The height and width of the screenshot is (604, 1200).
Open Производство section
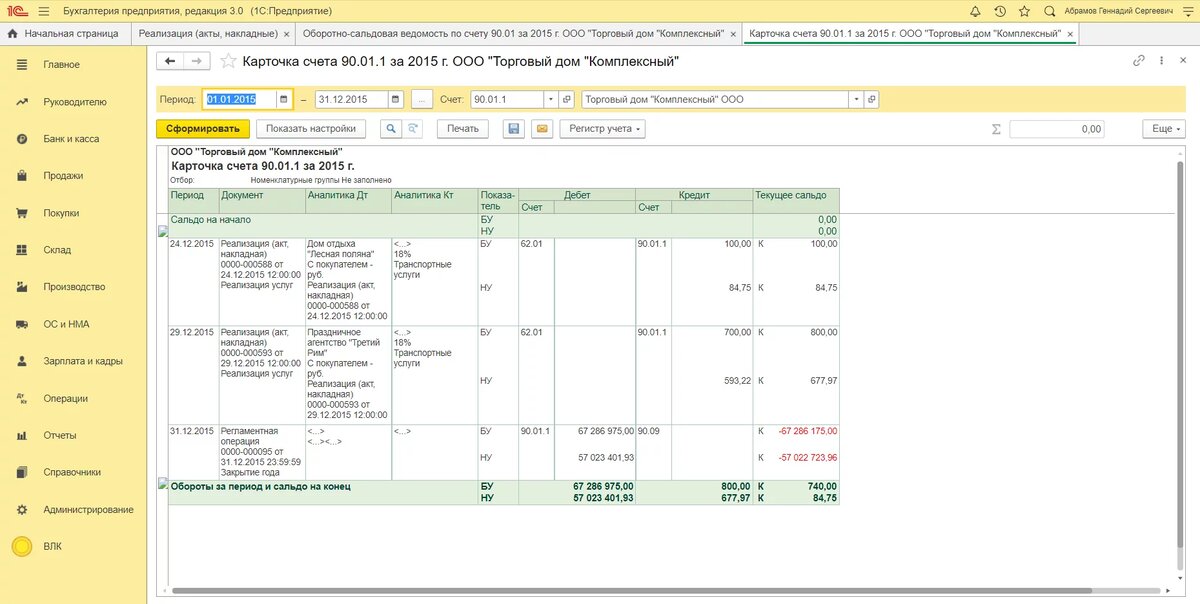[x=74, y=287]
